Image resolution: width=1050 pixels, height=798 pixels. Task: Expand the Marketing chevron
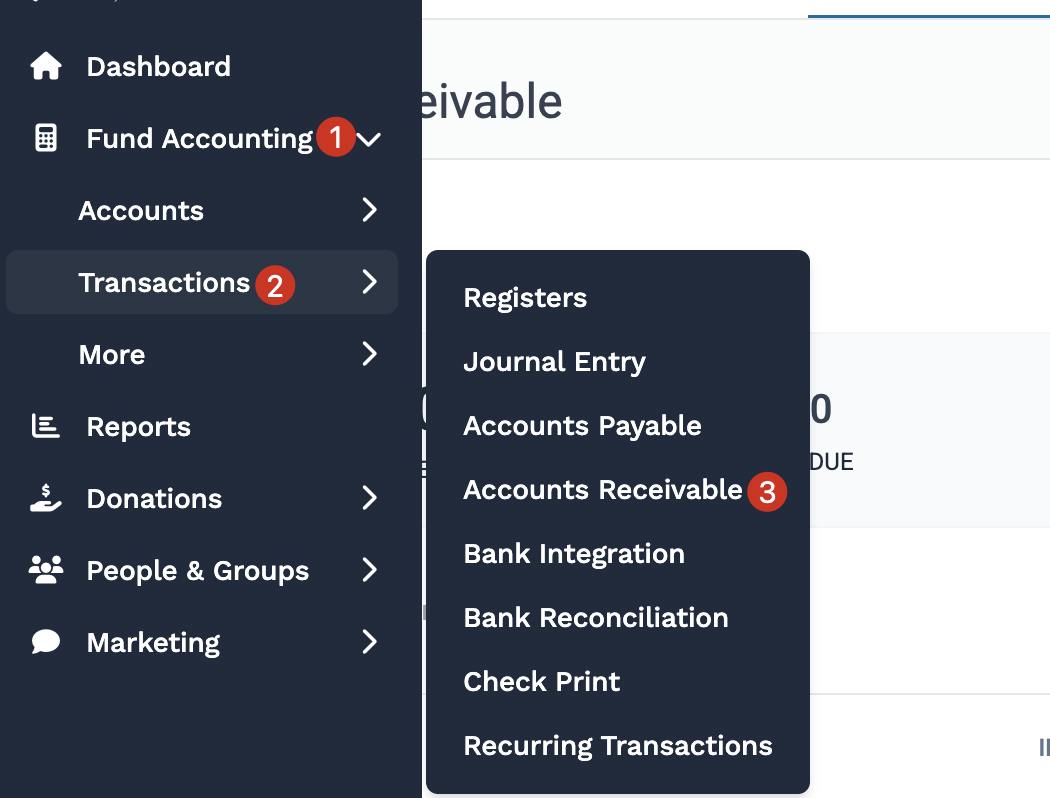click(370, 643)
